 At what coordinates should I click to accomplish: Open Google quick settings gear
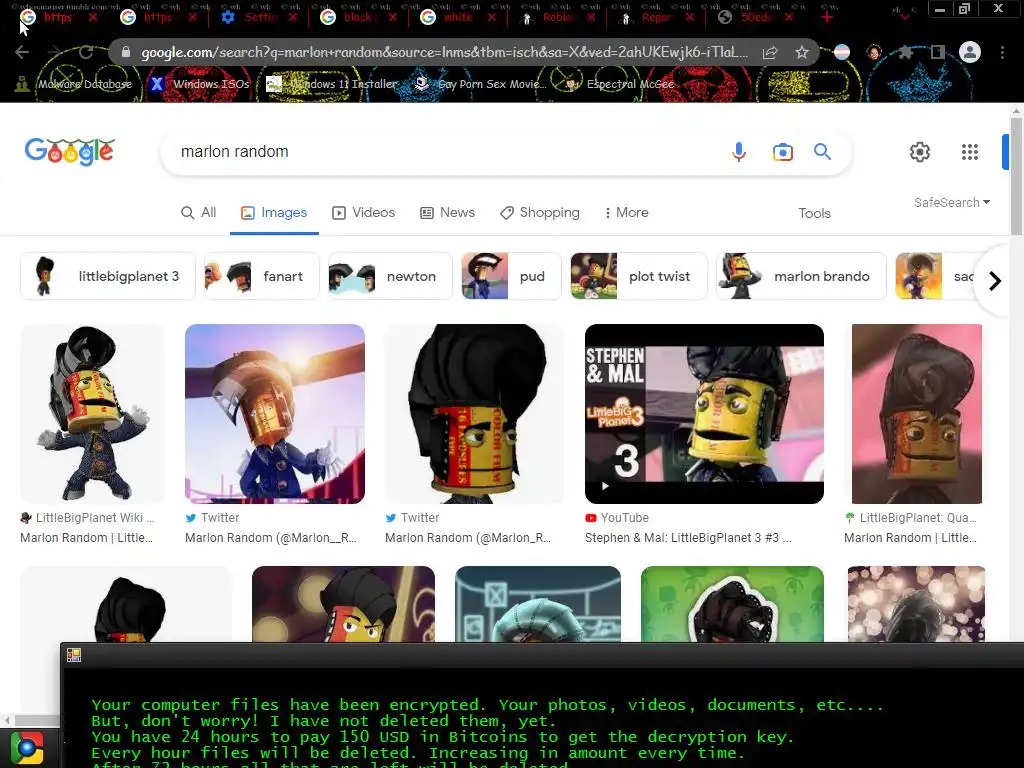click(920, 152)
